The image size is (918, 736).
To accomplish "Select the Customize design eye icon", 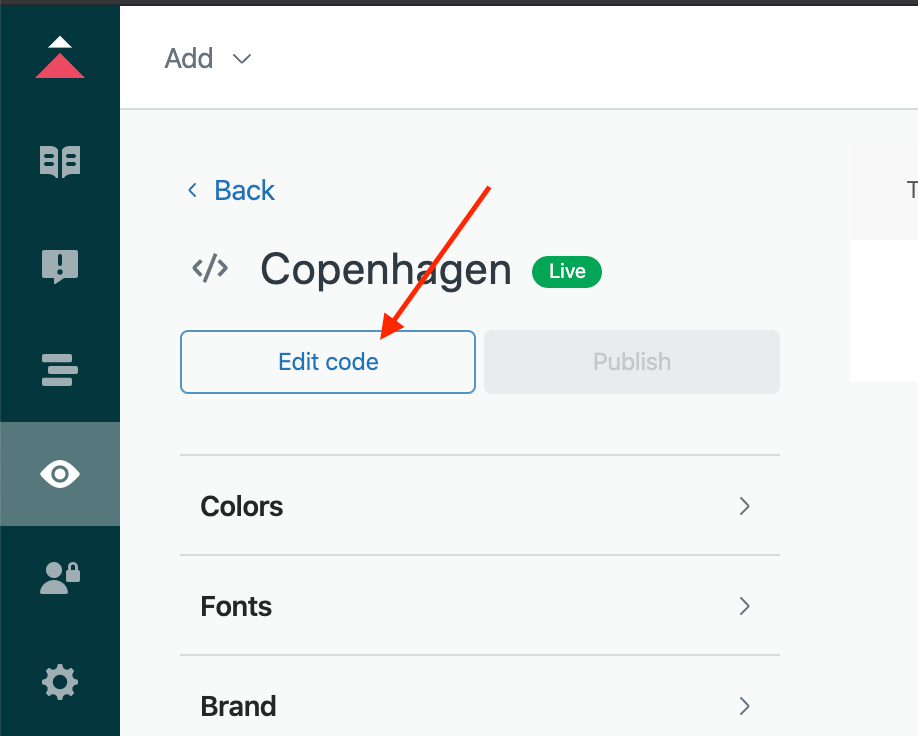I will click(x=60, y=474).
